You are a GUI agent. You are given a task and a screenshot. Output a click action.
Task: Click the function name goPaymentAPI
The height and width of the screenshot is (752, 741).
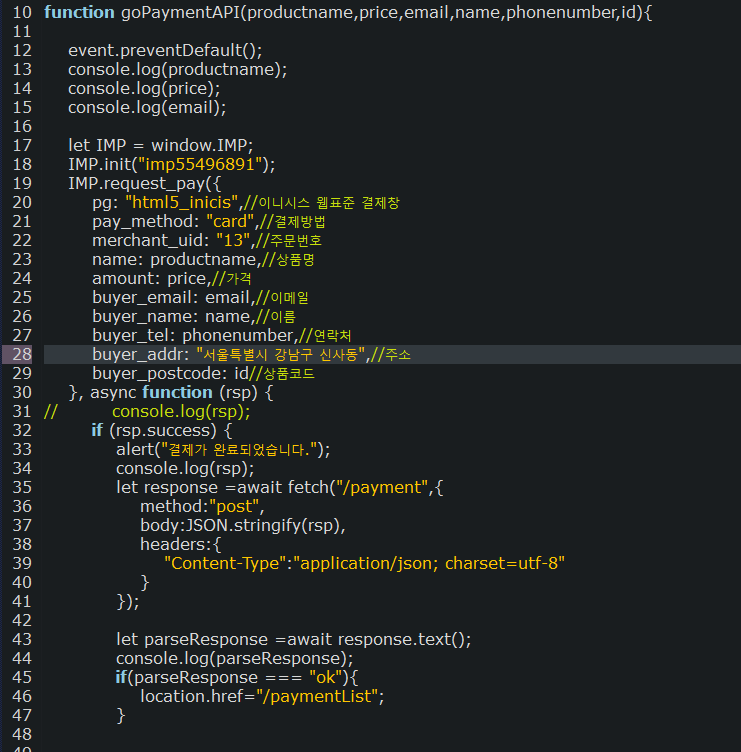pos(180,12)
